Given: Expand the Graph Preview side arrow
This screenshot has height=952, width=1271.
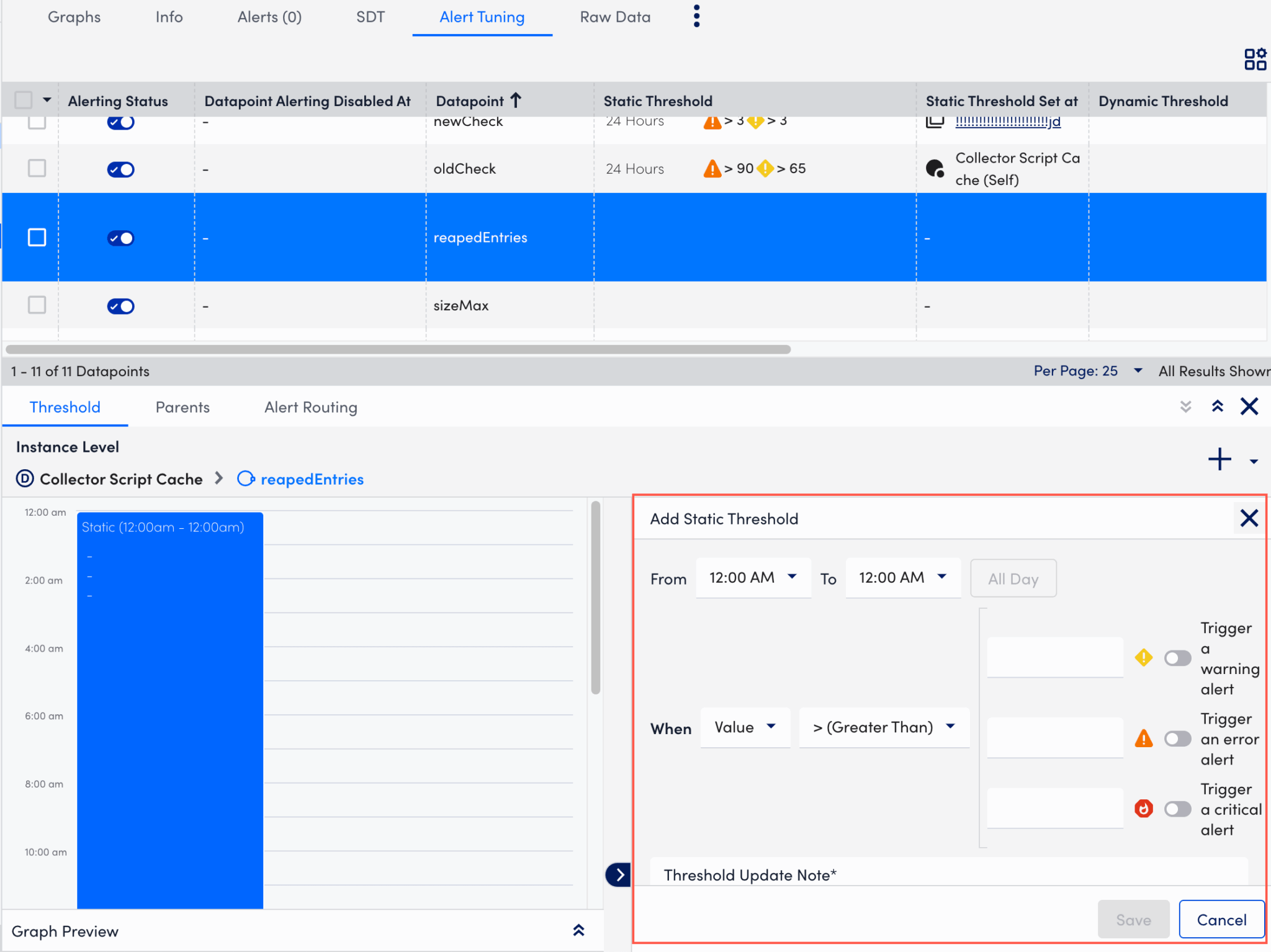Looking at the screenshot, I should (618, 874).
